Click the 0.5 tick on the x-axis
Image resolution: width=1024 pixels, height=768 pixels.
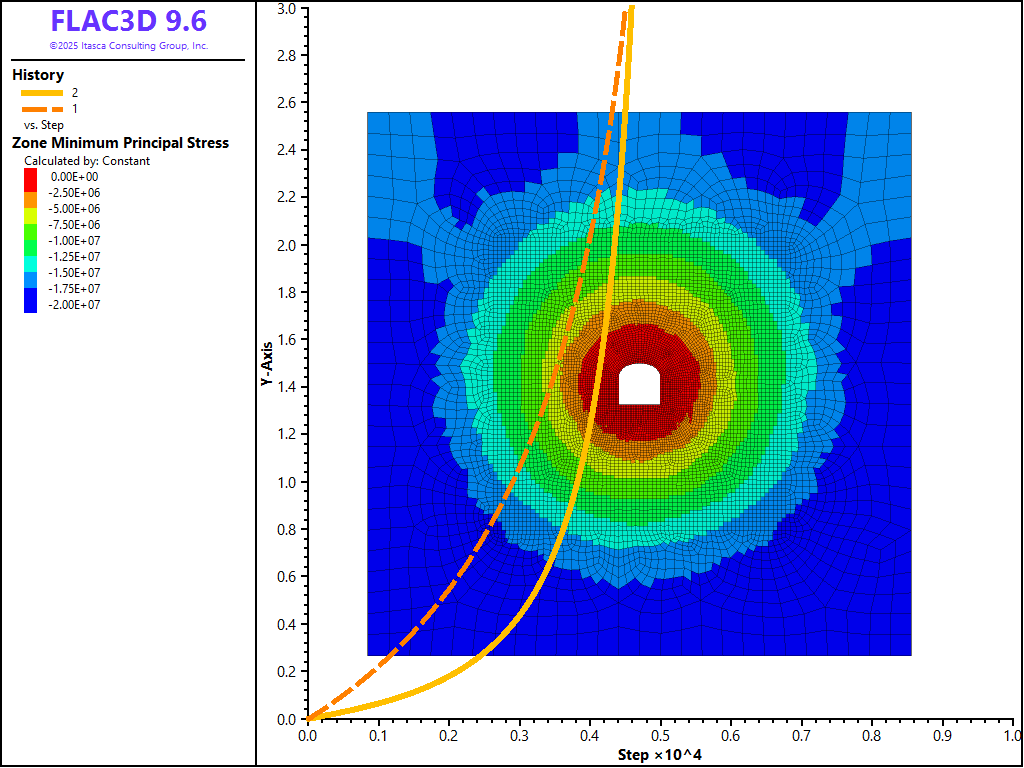tap(660, 735)
